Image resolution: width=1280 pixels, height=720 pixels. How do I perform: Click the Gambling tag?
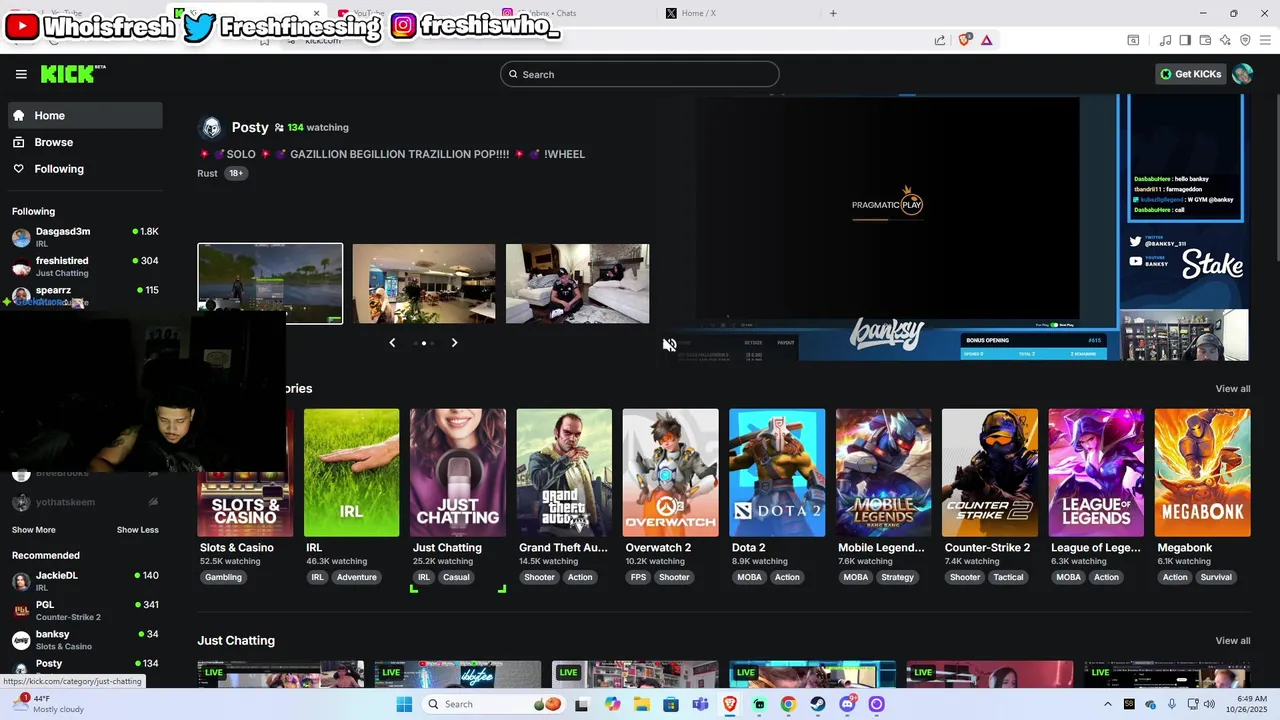pyautogui.click(x=223, y=577)
